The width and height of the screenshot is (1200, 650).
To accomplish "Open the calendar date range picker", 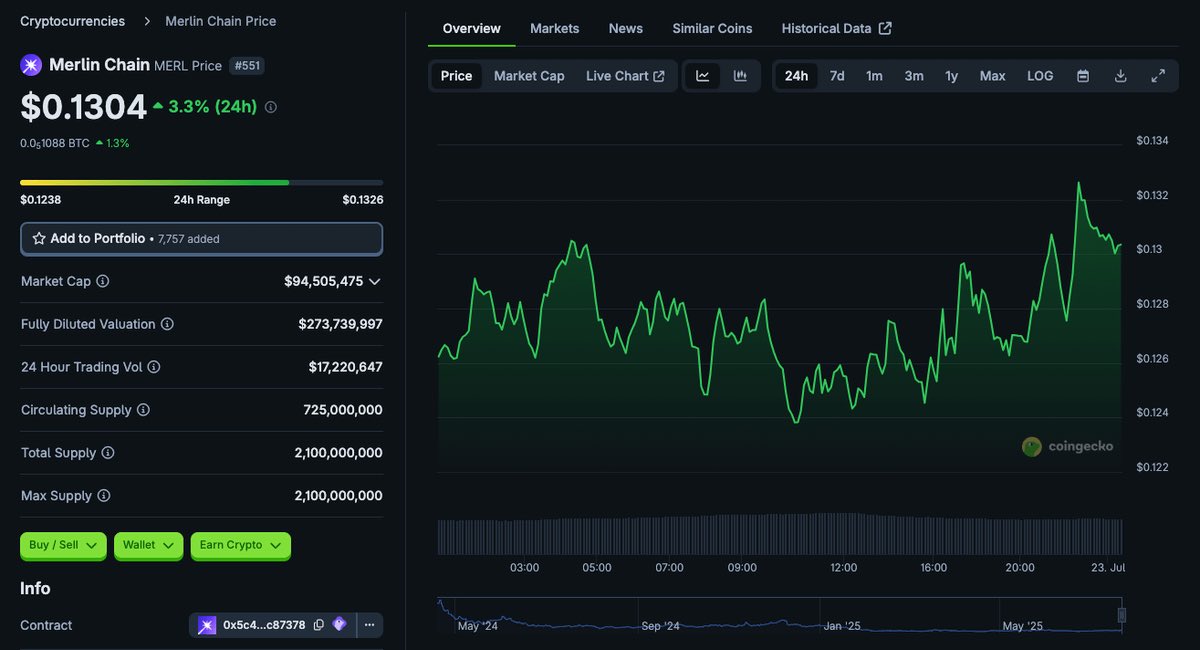I will tap(1083, 76).
